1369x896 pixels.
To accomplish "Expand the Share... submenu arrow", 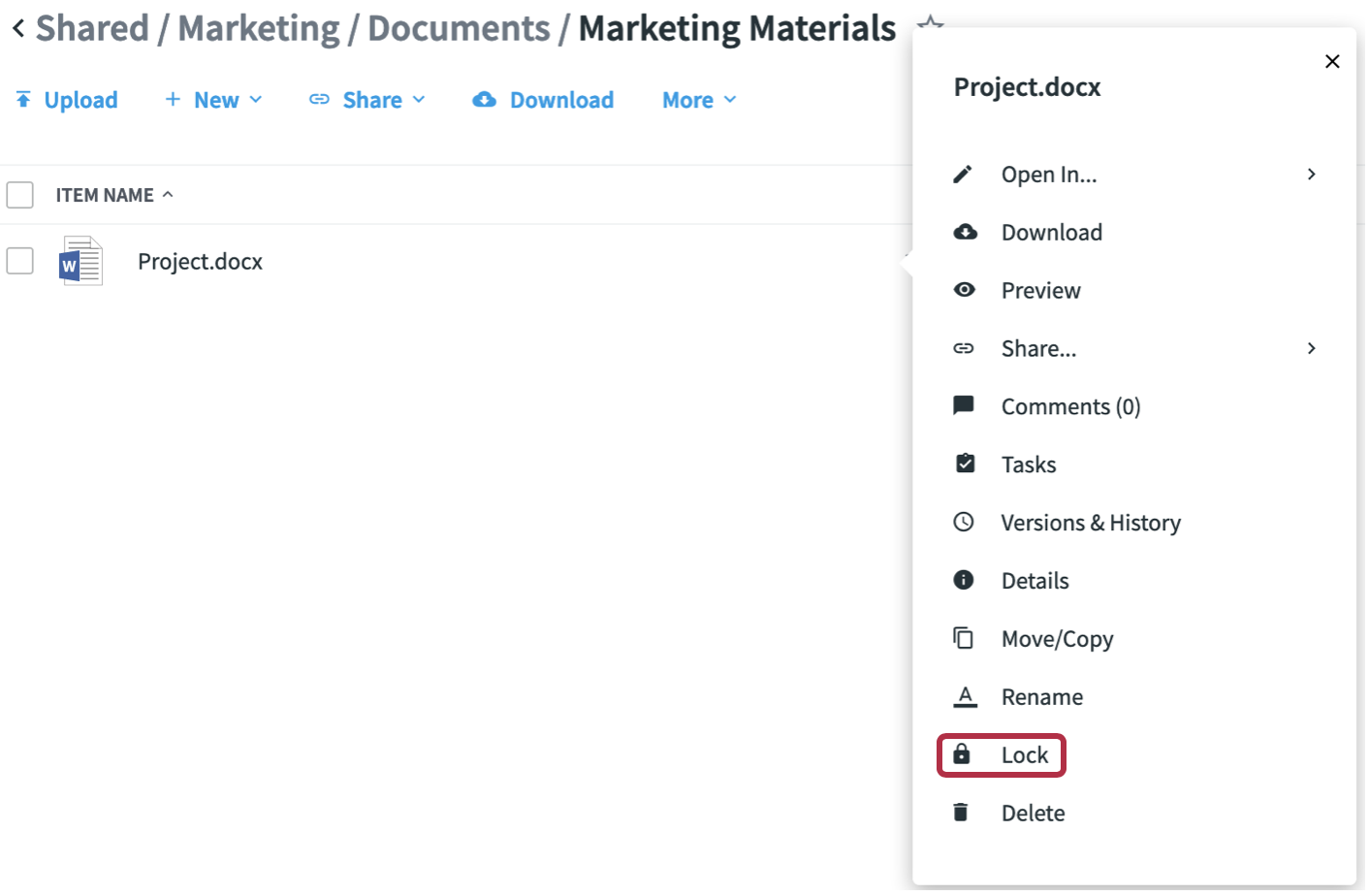I will point(1314,348).
